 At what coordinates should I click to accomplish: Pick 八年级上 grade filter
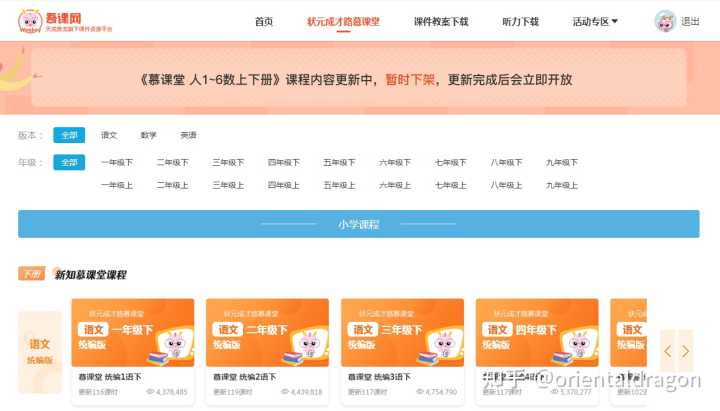click(x=506, y=186)
